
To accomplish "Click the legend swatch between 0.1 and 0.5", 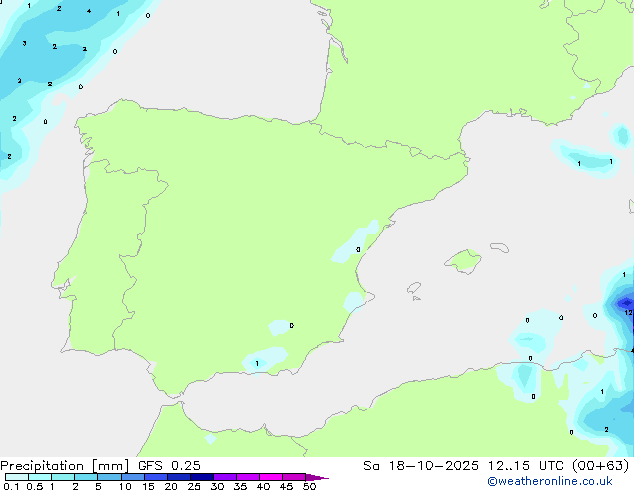I will click(x=17, y=477).
